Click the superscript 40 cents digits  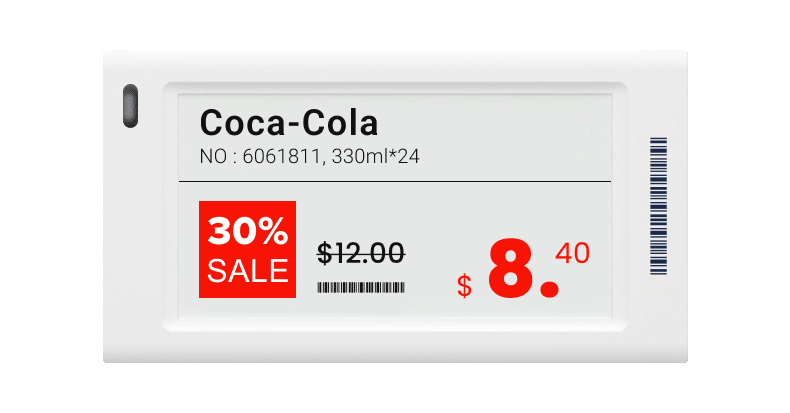coord(572,253)
